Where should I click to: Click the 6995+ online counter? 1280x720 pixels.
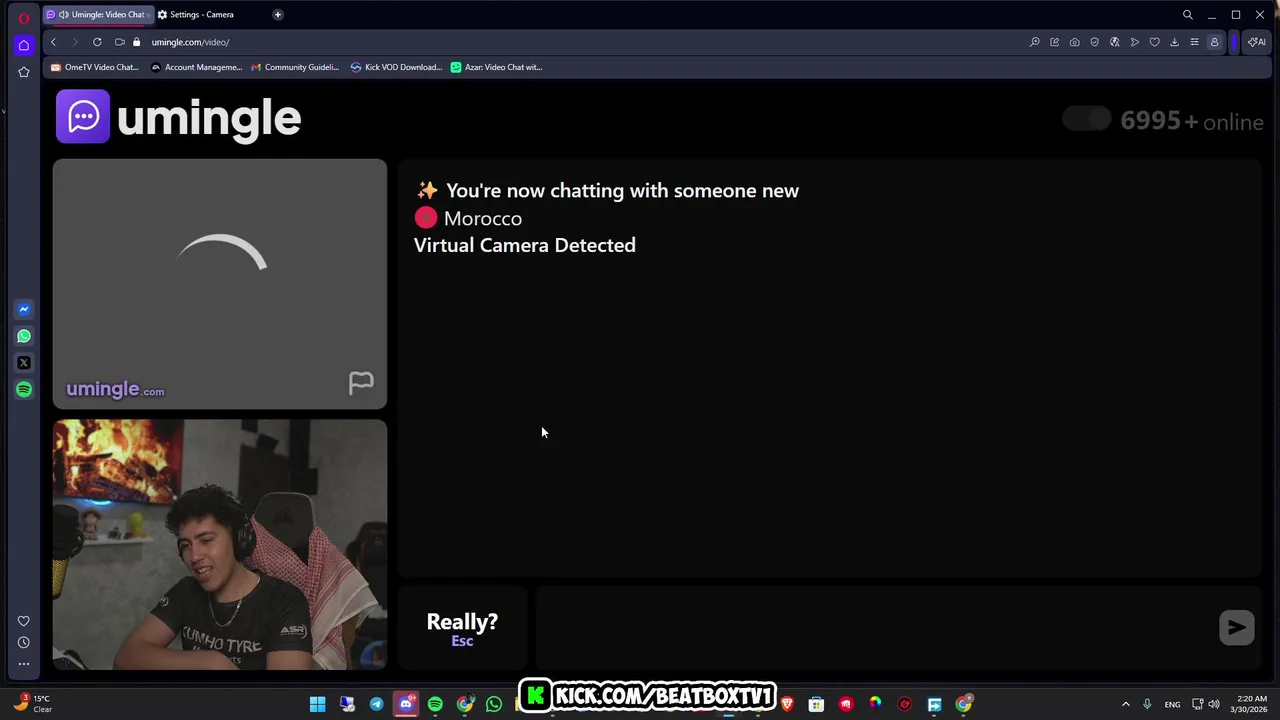tap(1192, 121)
